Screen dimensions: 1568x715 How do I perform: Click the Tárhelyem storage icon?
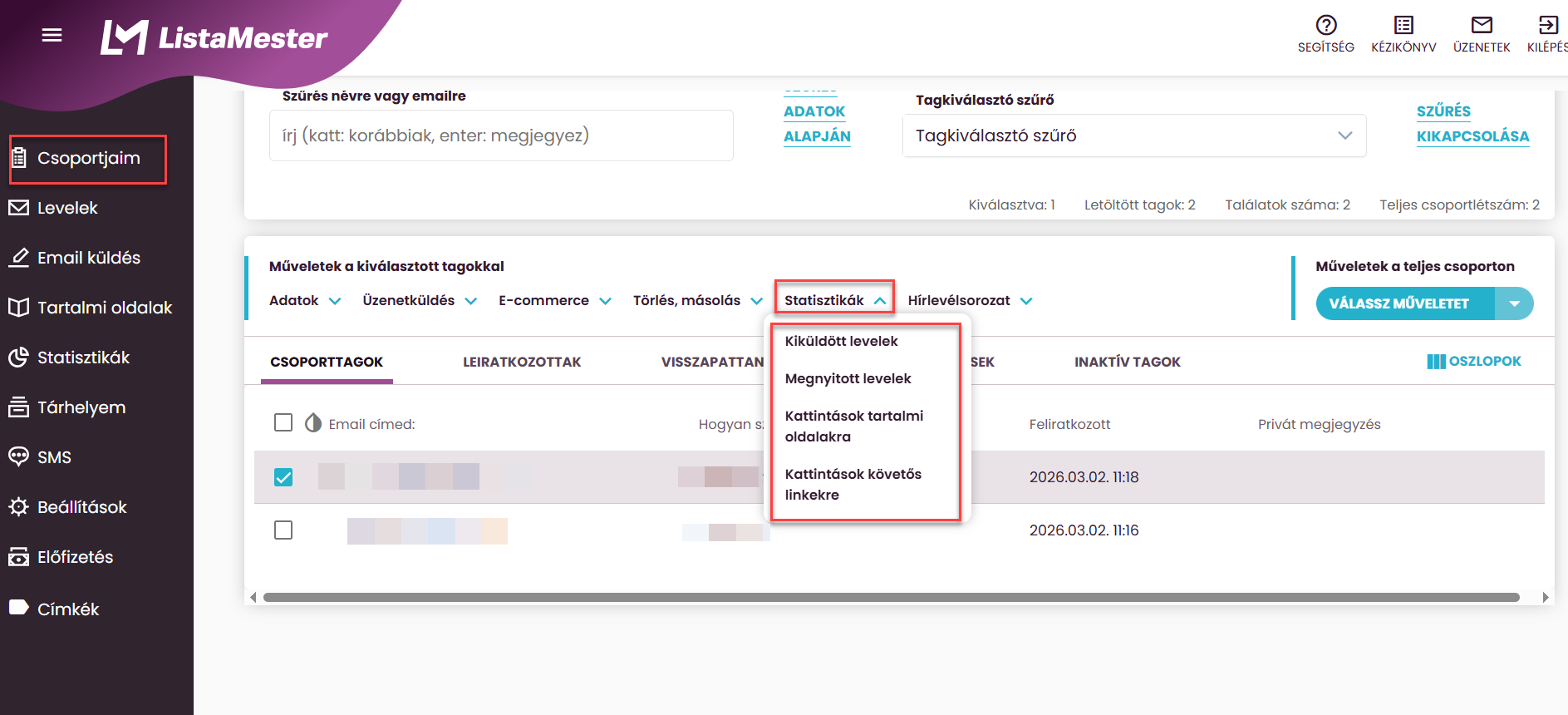(18, 407)
